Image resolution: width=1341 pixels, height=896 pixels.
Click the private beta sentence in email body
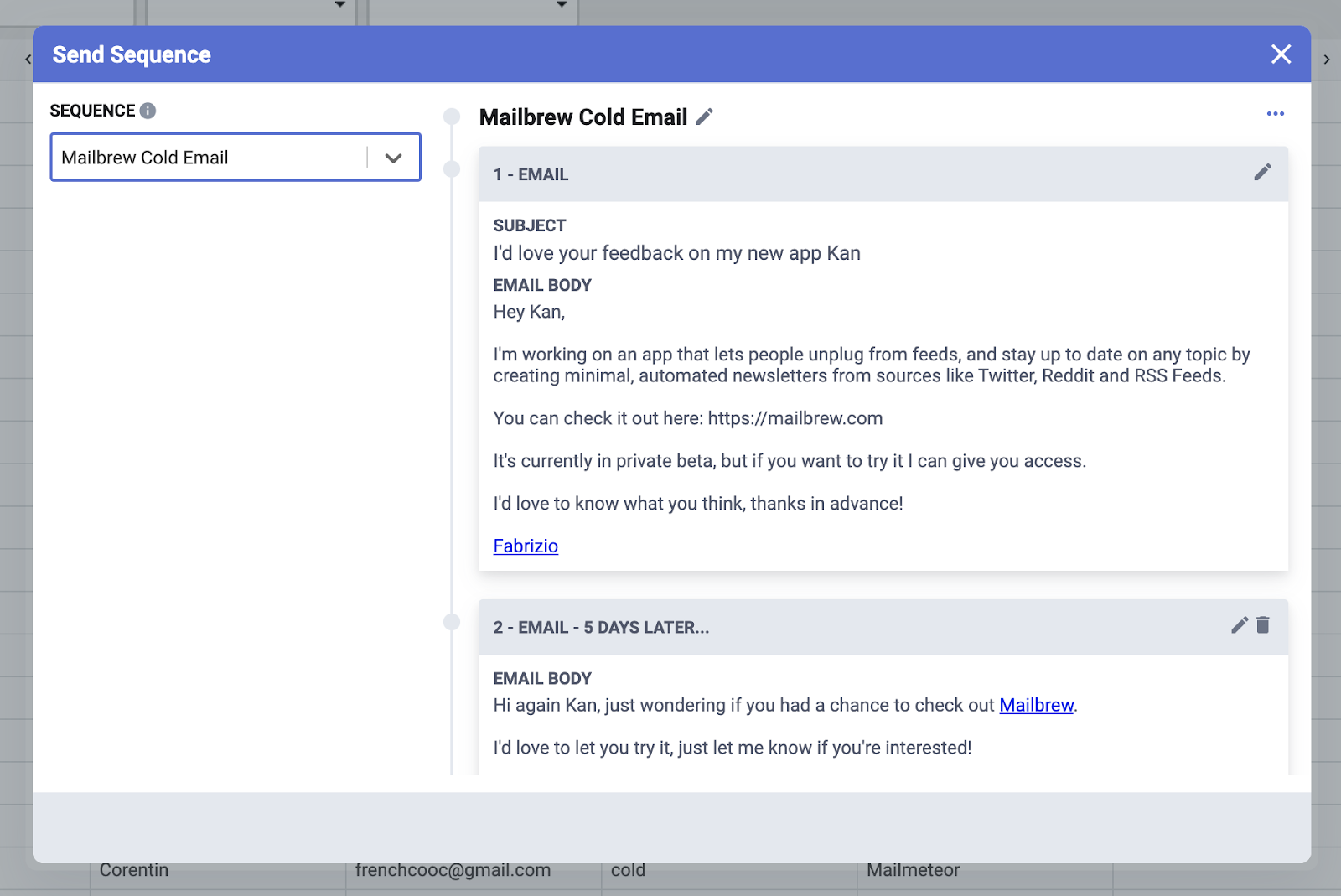tap(790, 461)
